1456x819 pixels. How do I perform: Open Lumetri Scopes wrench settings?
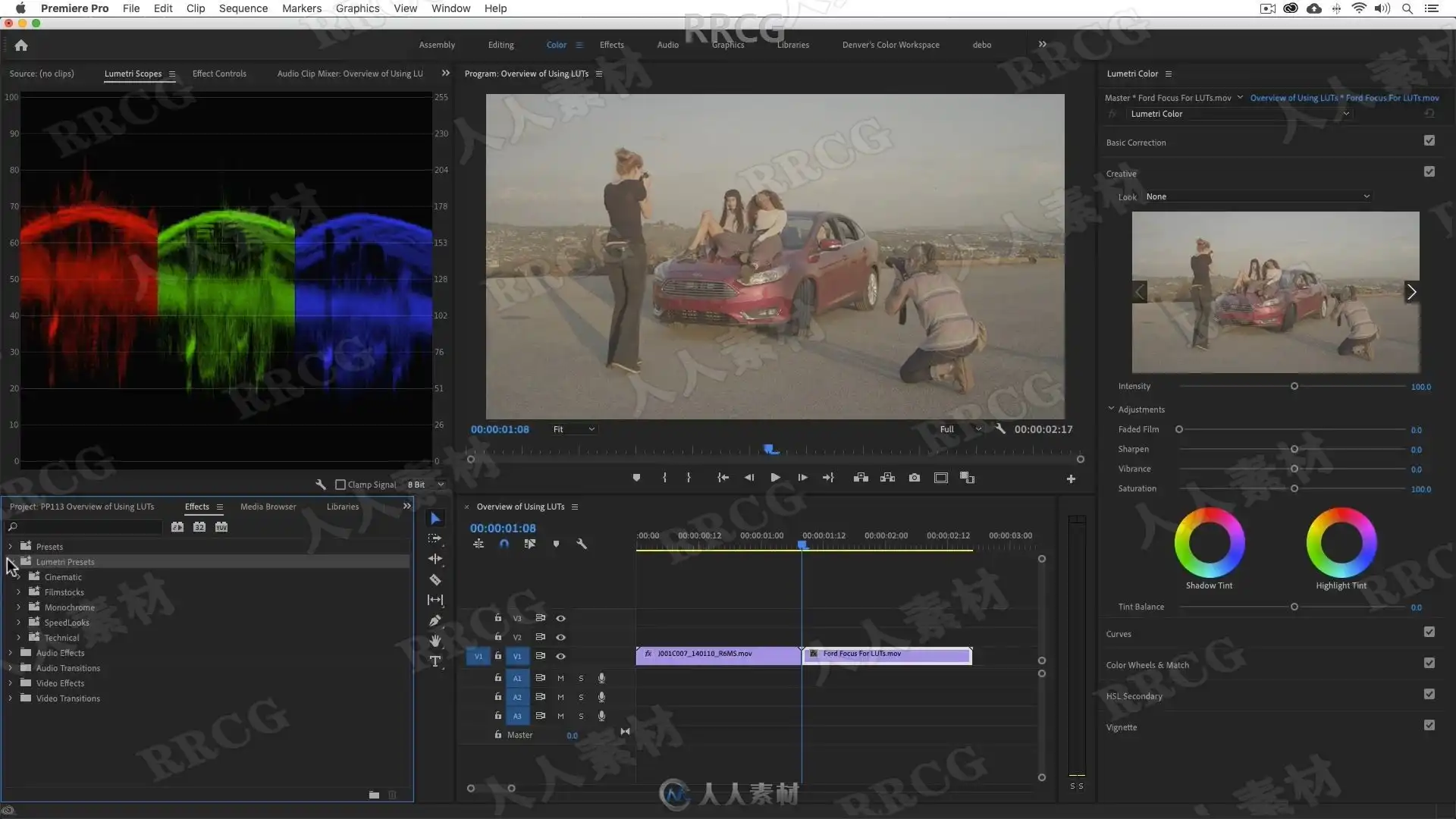tap(321, 485)
